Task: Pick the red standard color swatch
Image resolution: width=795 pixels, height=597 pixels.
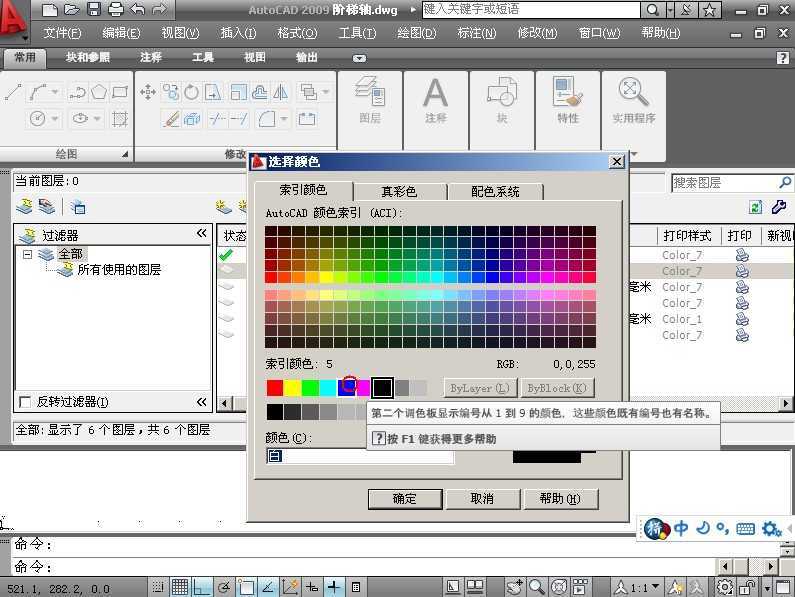Action: [275, 388]
